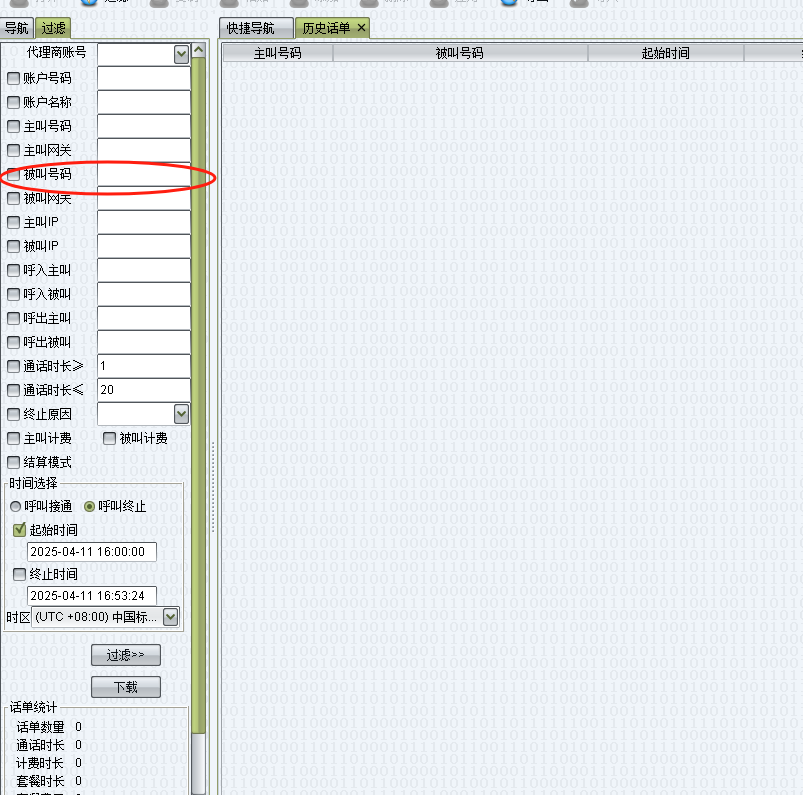Tick the 账户号码 checkbox
Screen dimensions: 803x795
13,78
